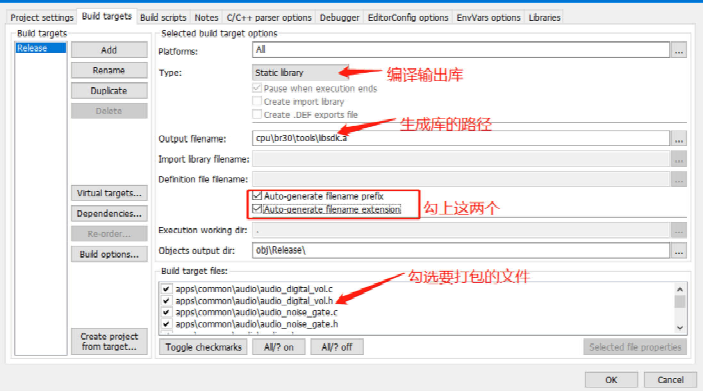This screenshot has height=391, width=703.
Task: Toggle Auto-generate filename extension checkbox
Action: 257,209
